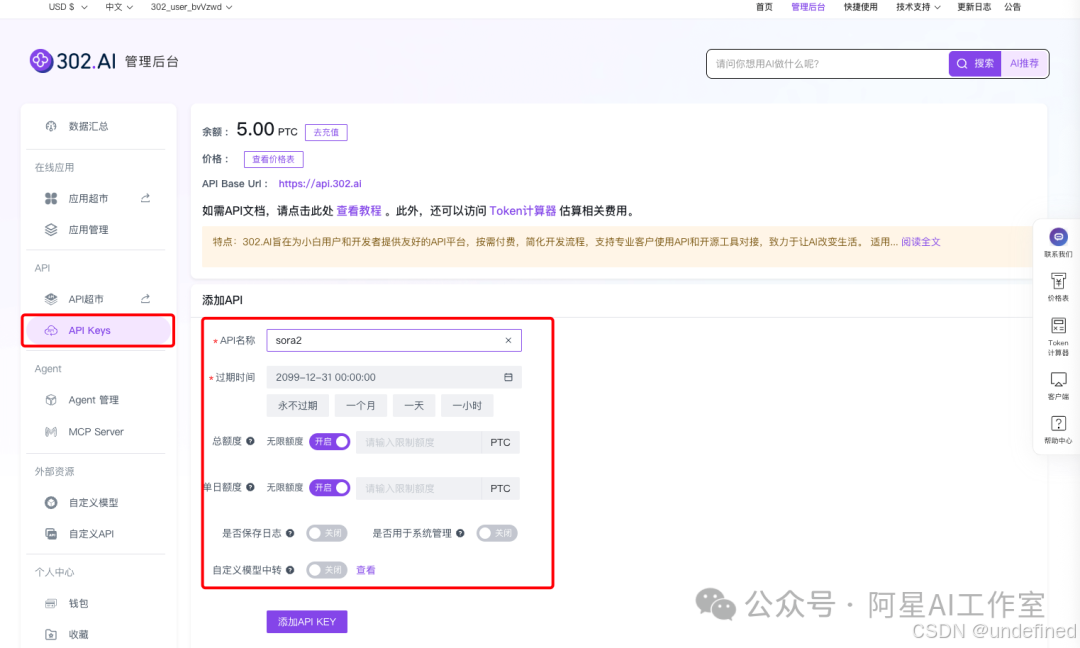Image resolution: width=1080 pixels, height=648 pixels.
Task: Click the 添加API KEY button
Action: 306,621
